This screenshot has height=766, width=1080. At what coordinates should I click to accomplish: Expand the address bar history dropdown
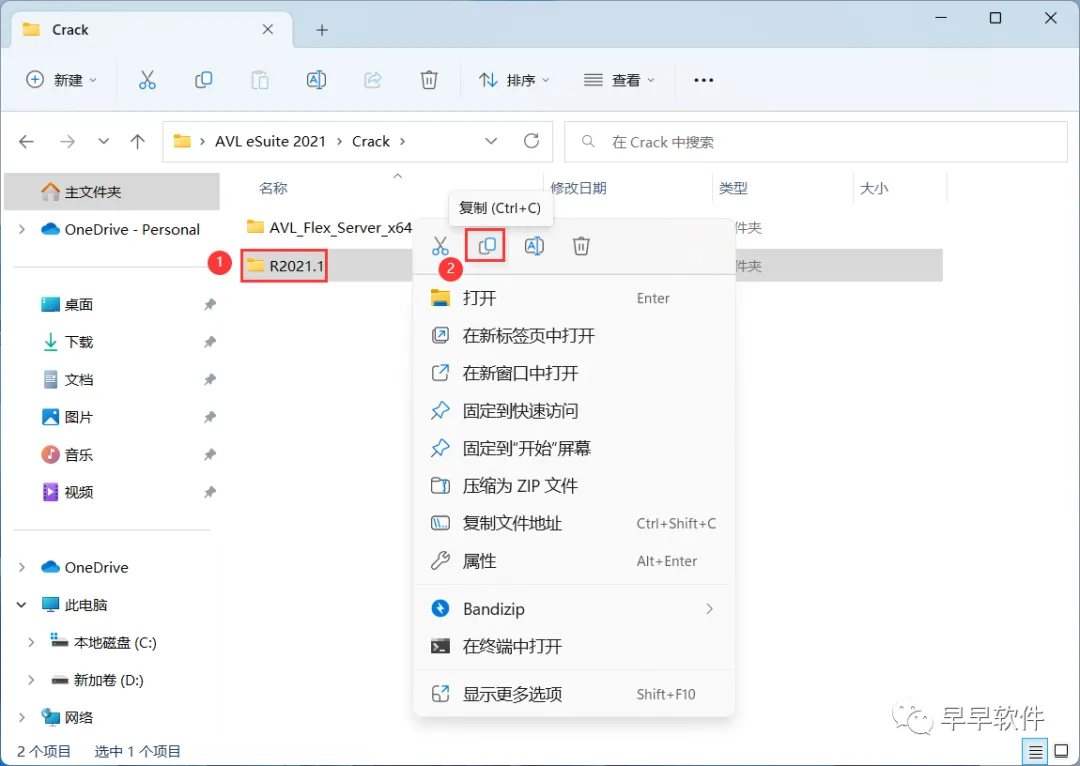click(491, 141)
